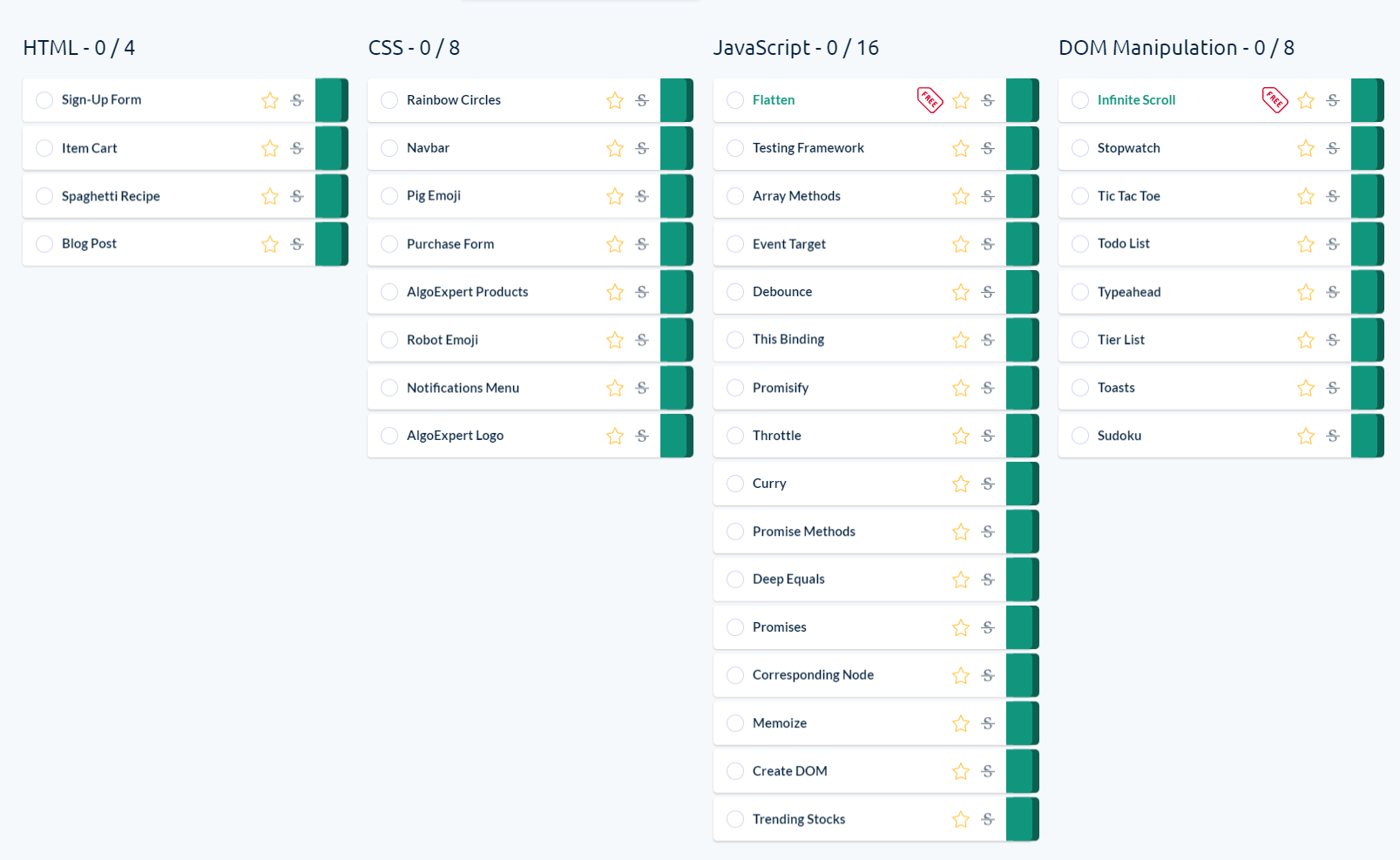Click the FREE tag on Flatten
The image size is (1400, 860).
[930, 100]
